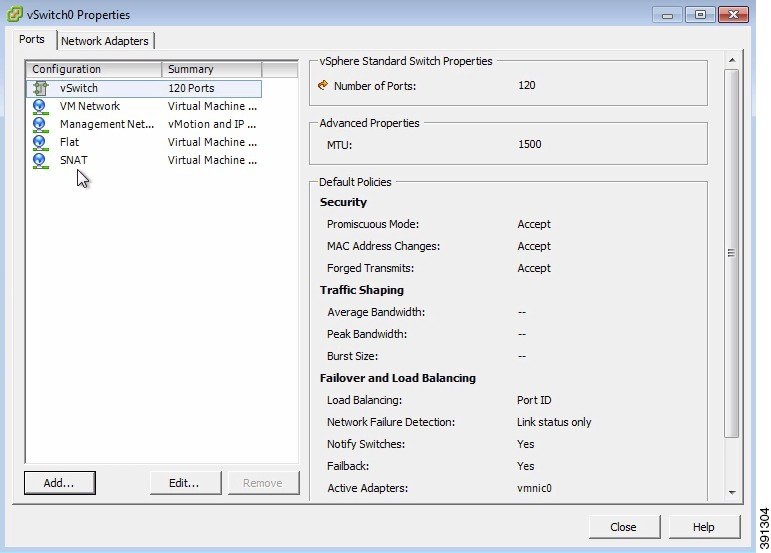This screenshot has width=771, height=553.
Task: Open the Add port dialog
Action: point(59,483)
